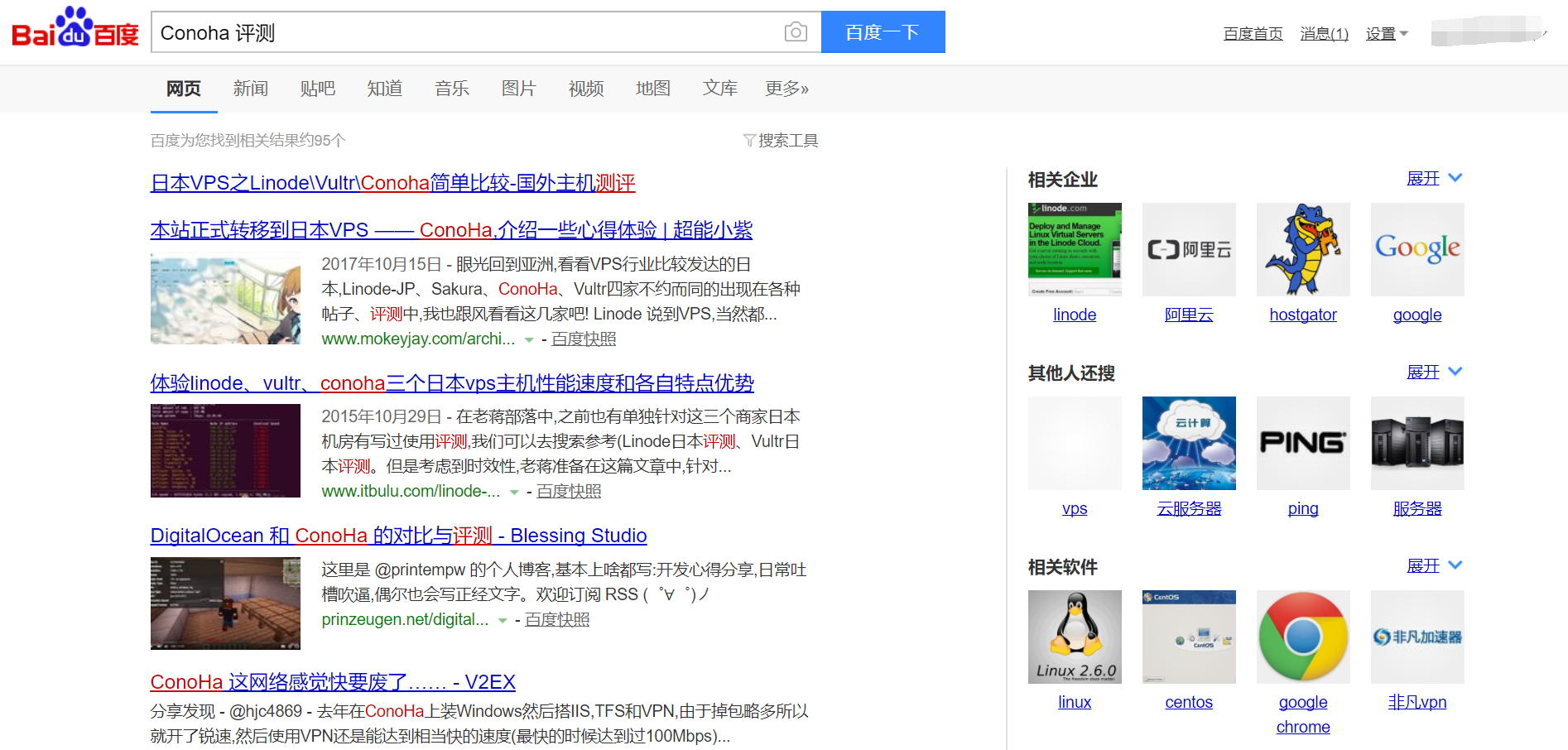Switch to the 地图 tab

click(x=653, y=89)
